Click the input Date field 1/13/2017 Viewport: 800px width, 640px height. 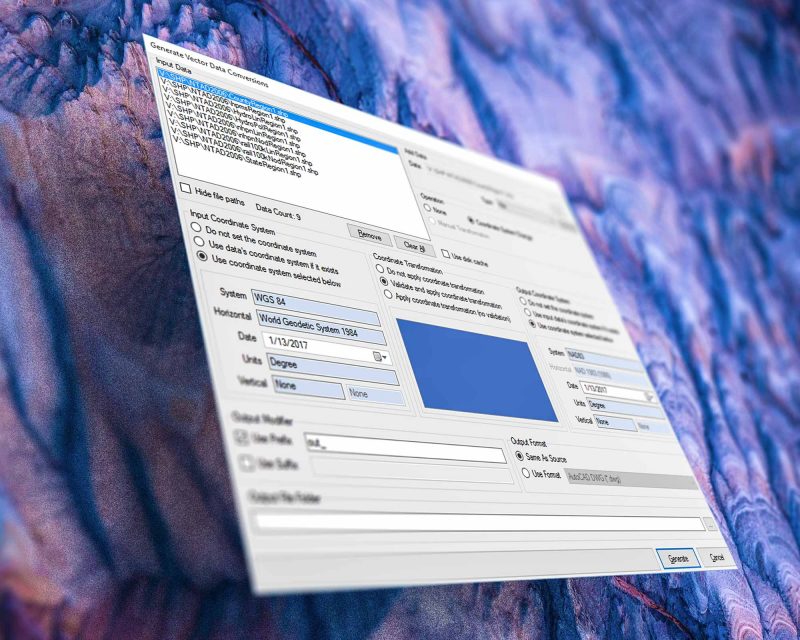click(x=327, y=350)
